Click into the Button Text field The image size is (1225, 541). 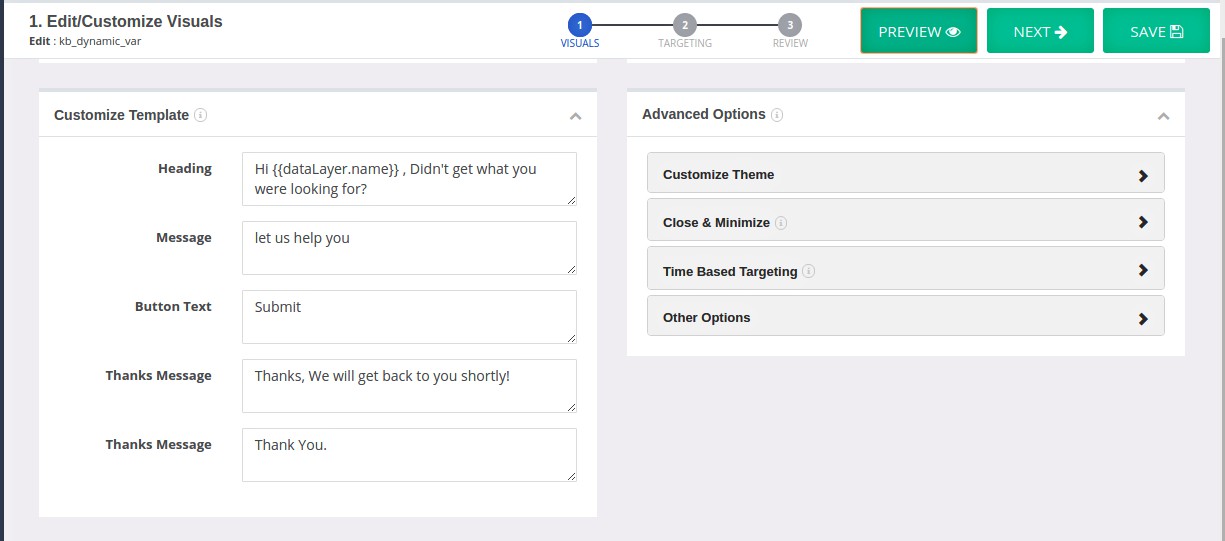(x=409, y=317)
